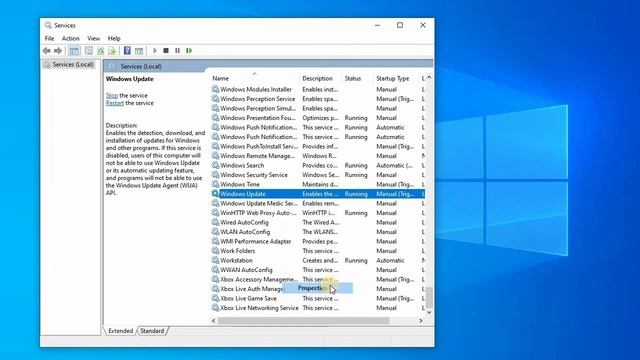Sort by the Name column header

[255, 78]
